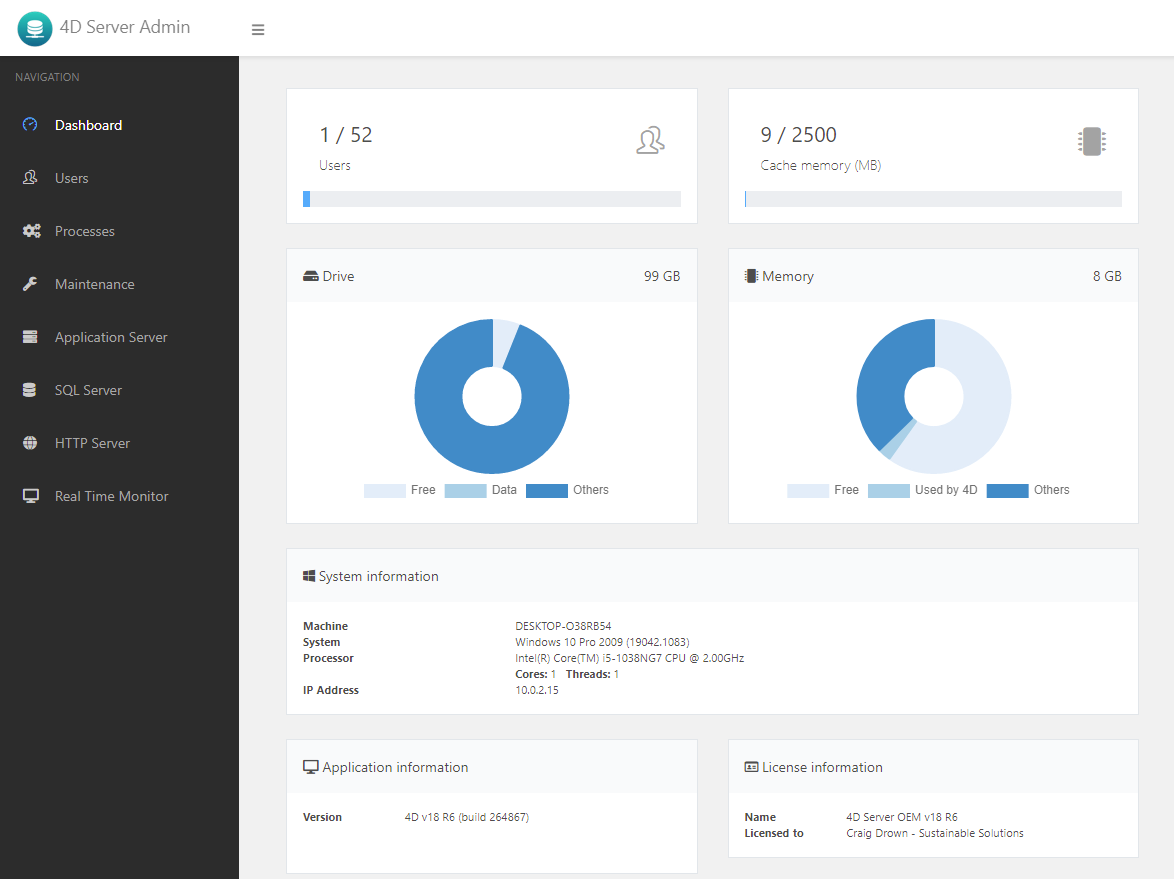Click the HTTP Server globe icon
This screenshot has height=879, width=1174.
30,443
